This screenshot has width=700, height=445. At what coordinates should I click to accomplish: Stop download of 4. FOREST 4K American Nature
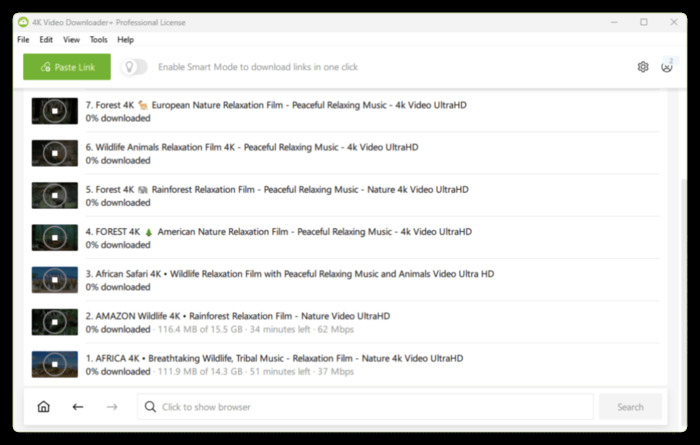tap(54, 237)
